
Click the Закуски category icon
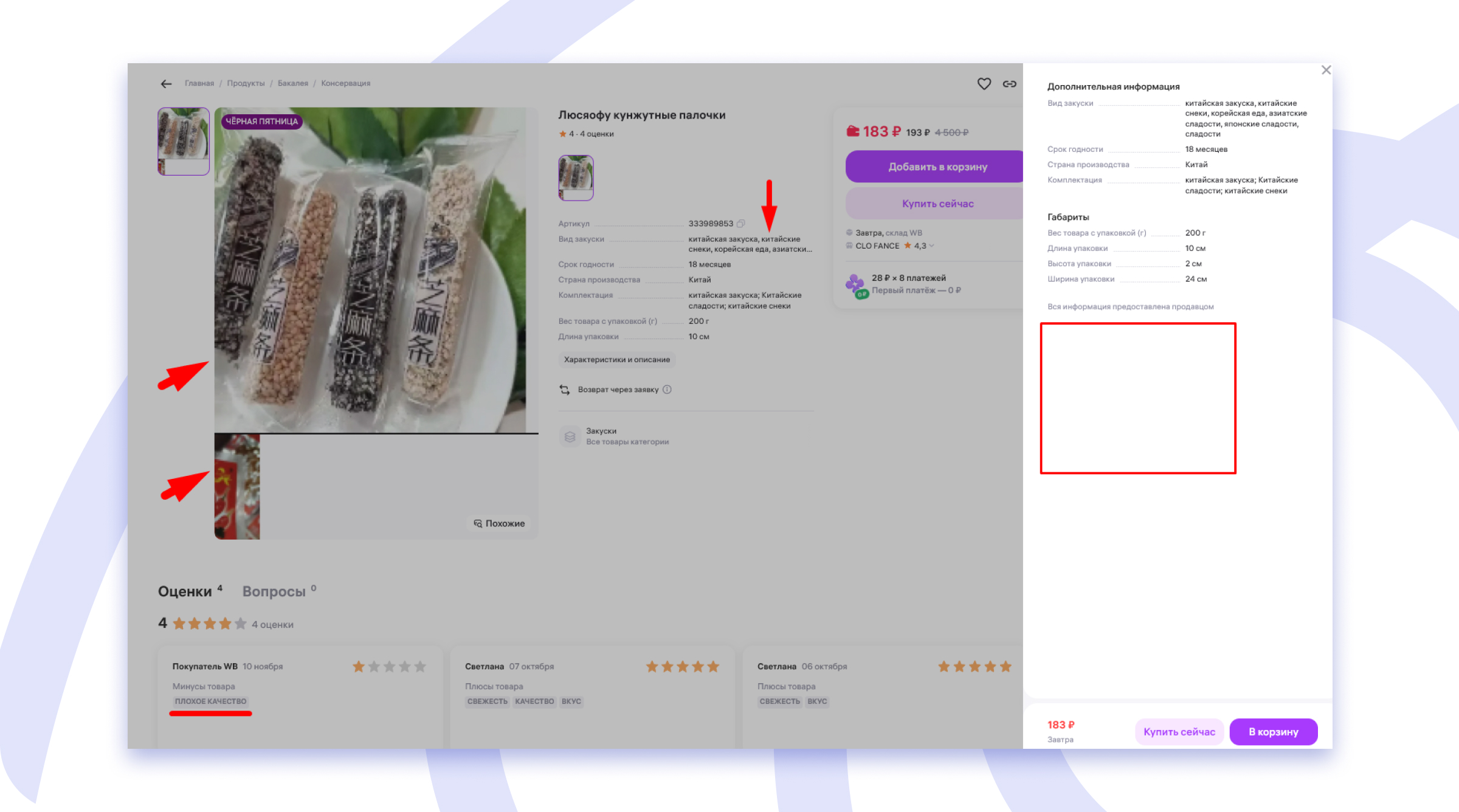tap(570, 436)
